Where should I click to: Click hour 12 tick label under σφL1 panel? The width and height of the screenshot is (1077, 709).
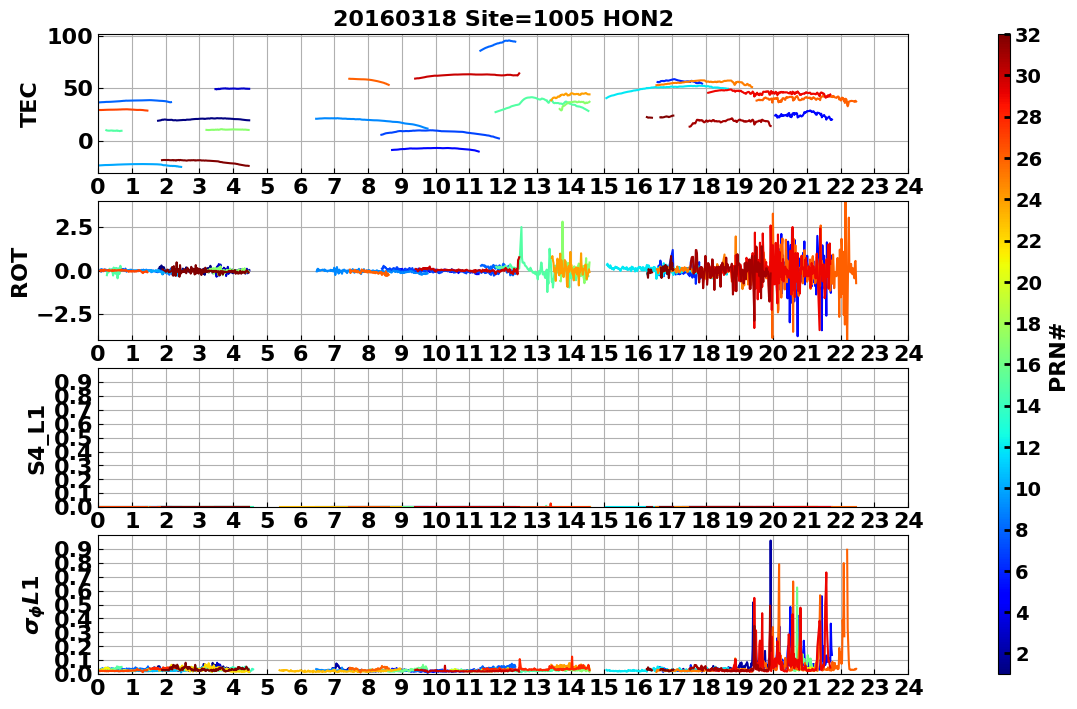tap(503, 688)
